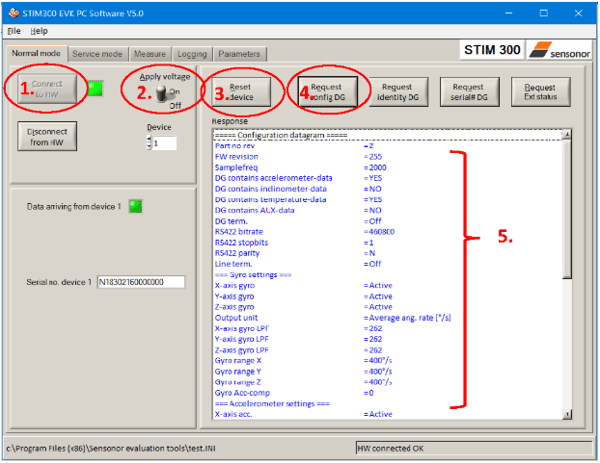
Task: Click the Serial no. device 1 field
Action: click(x=141, y=282)
